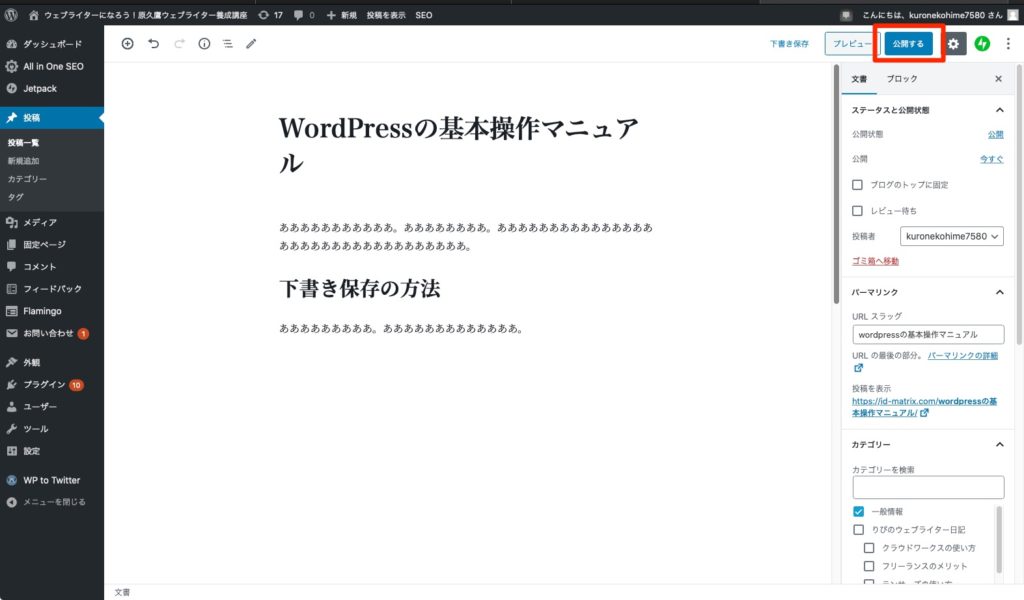
Task: Click the 新規 plus item in admin bar
Action: click(x=342, y=15)
